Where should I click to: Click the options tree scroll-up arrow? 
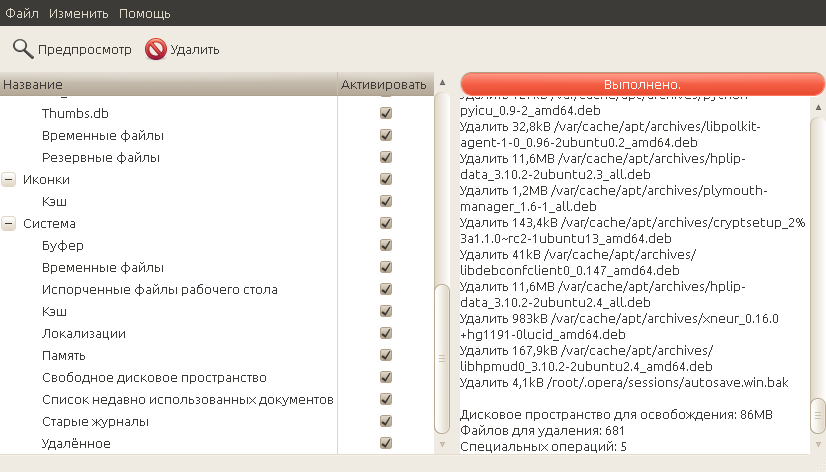(x=442, y=85)
